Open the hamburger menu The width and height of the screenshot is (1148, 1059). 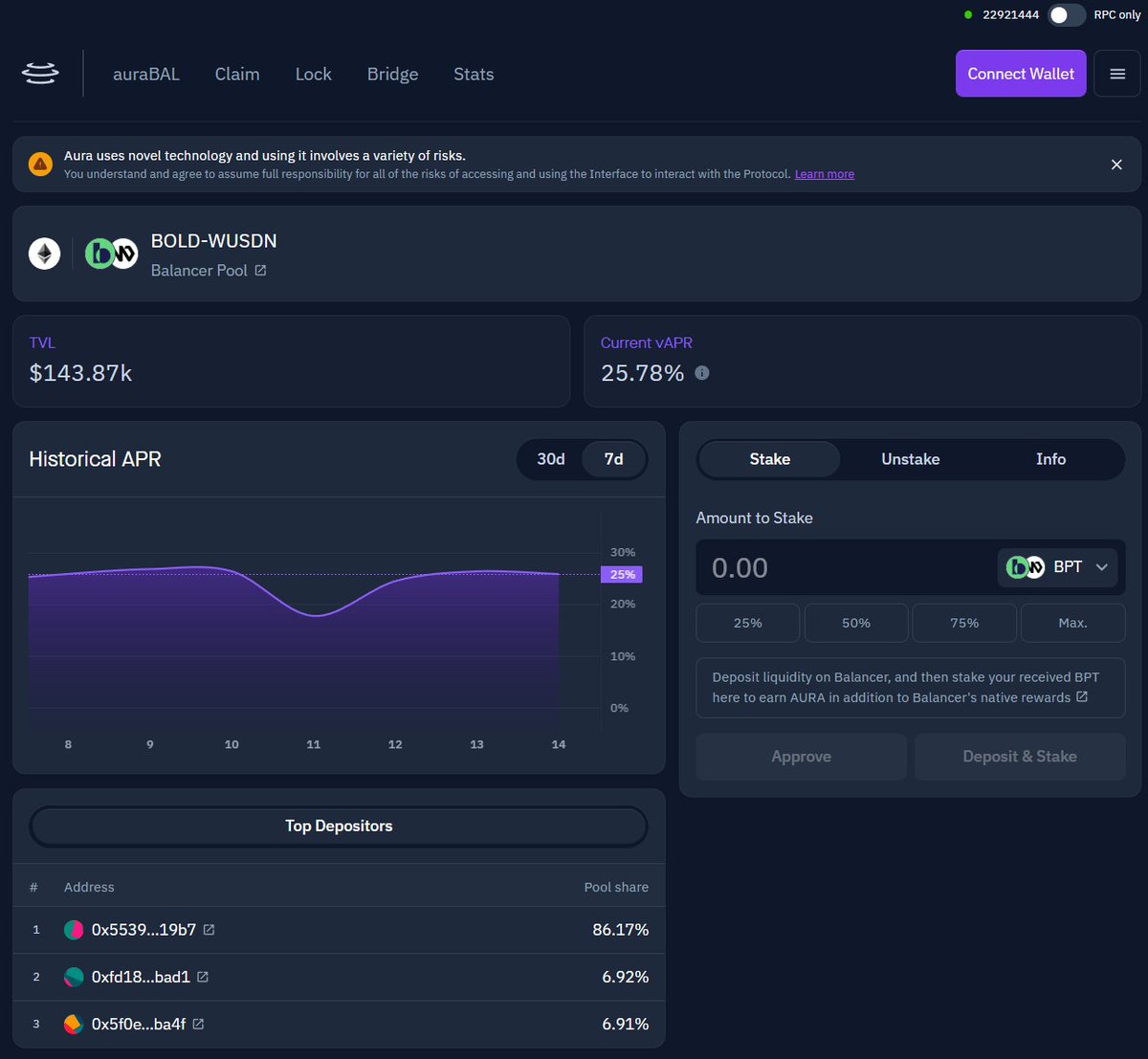1117,74
